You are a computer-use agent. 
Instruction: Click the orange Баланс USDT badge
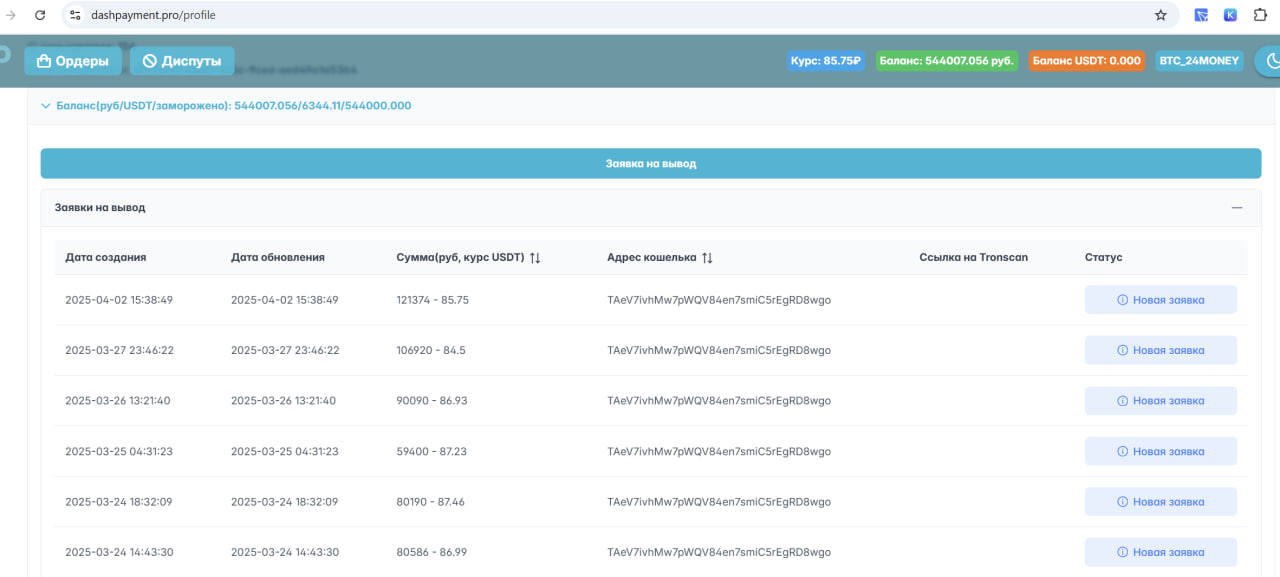(x=1086, y=61)
